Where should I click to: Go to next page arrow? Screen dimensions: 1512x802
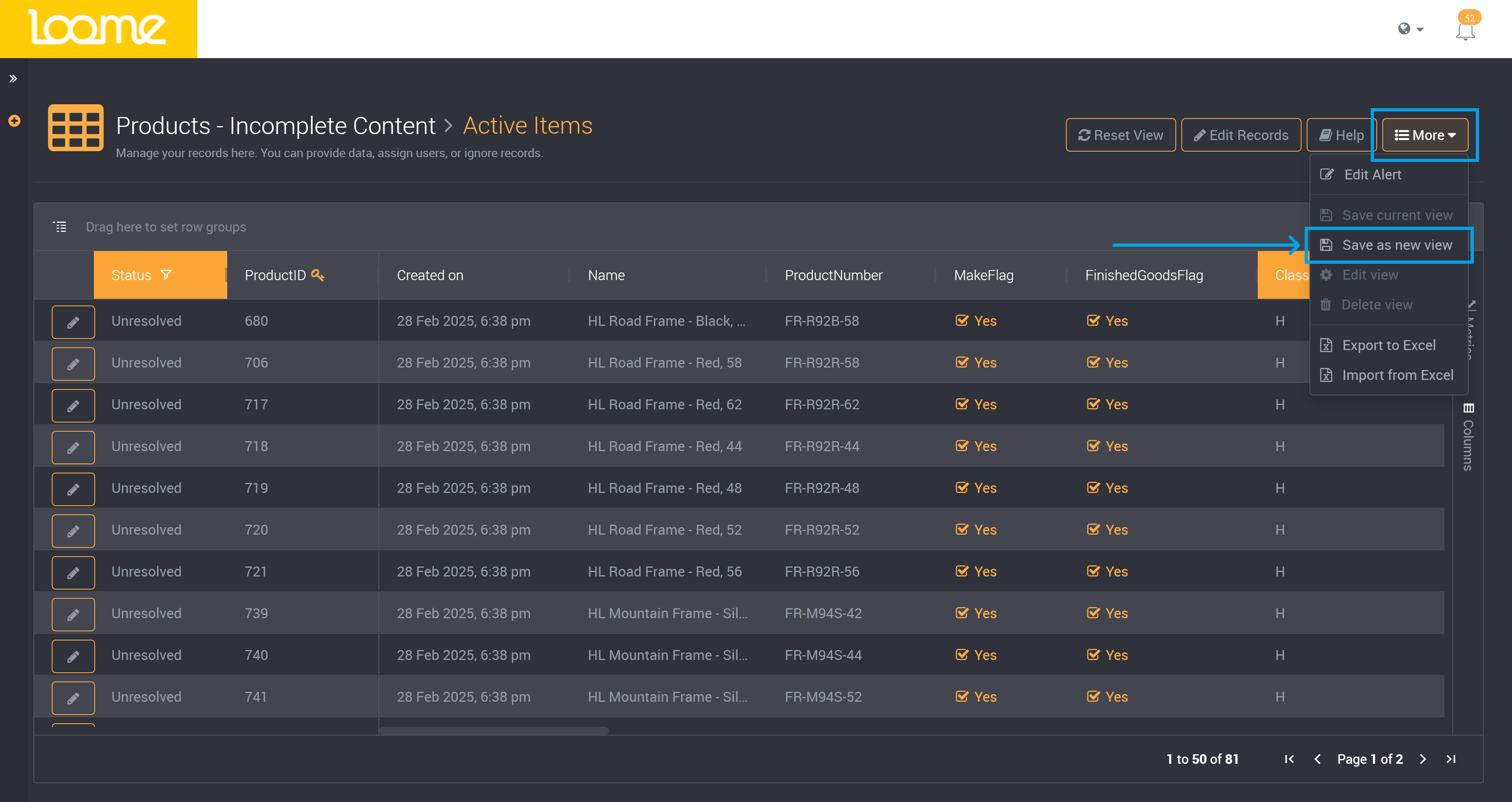pos(1422,759)
